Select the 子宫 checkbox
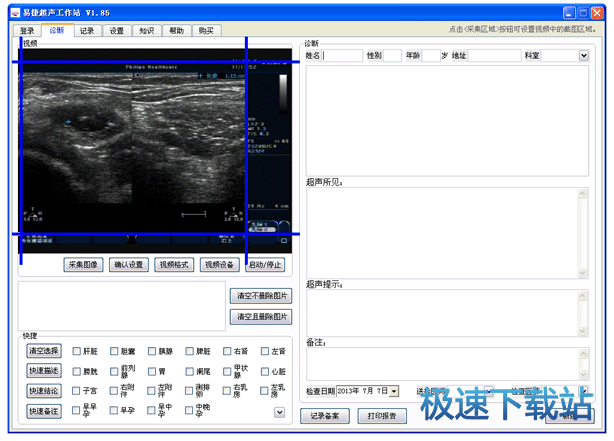This screenshot has width=614, height=441. pos(76,391)
